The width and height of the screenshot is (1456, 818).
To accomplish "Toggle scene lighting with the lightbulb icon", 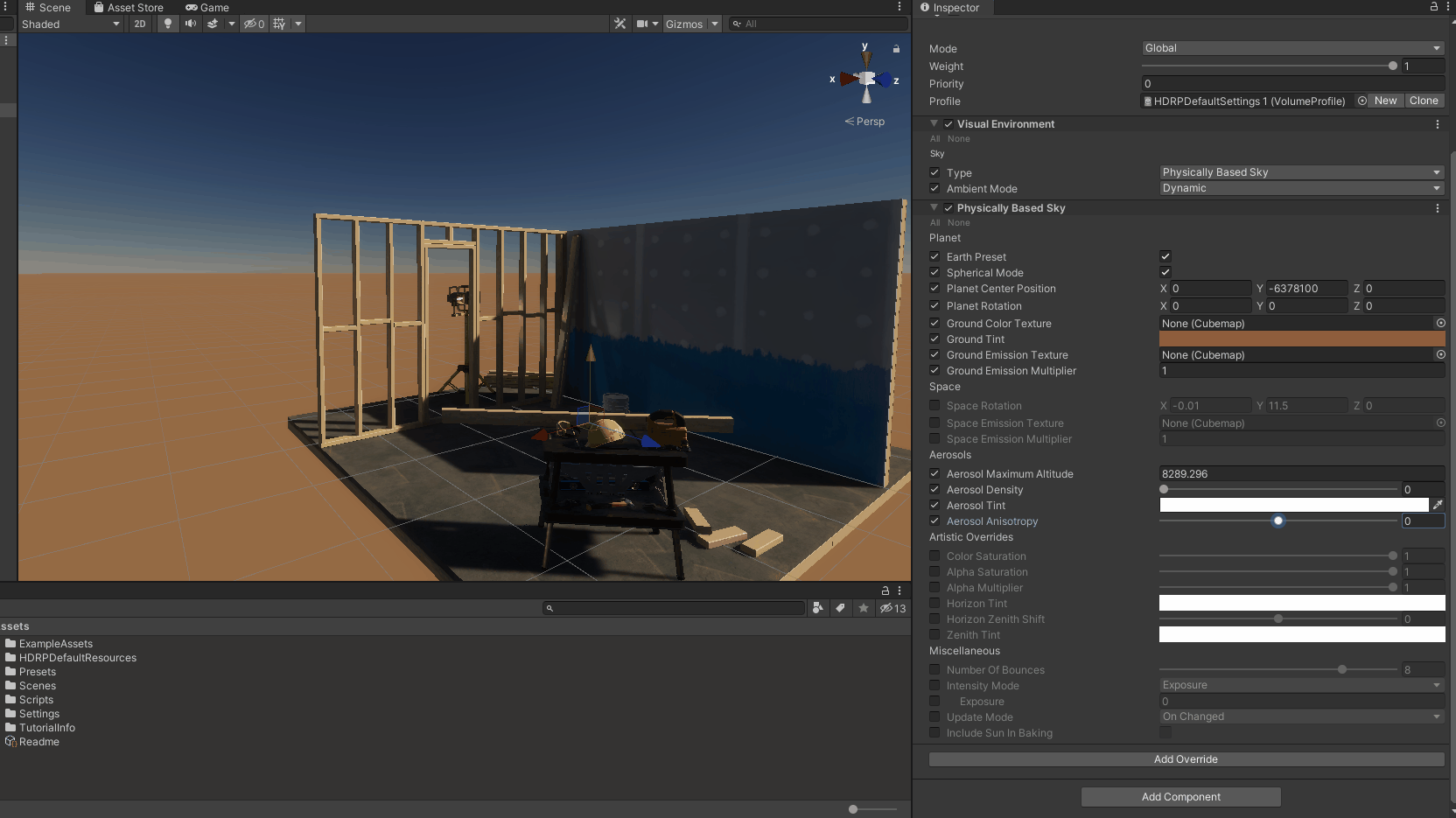I will click(x=168, y=24).
